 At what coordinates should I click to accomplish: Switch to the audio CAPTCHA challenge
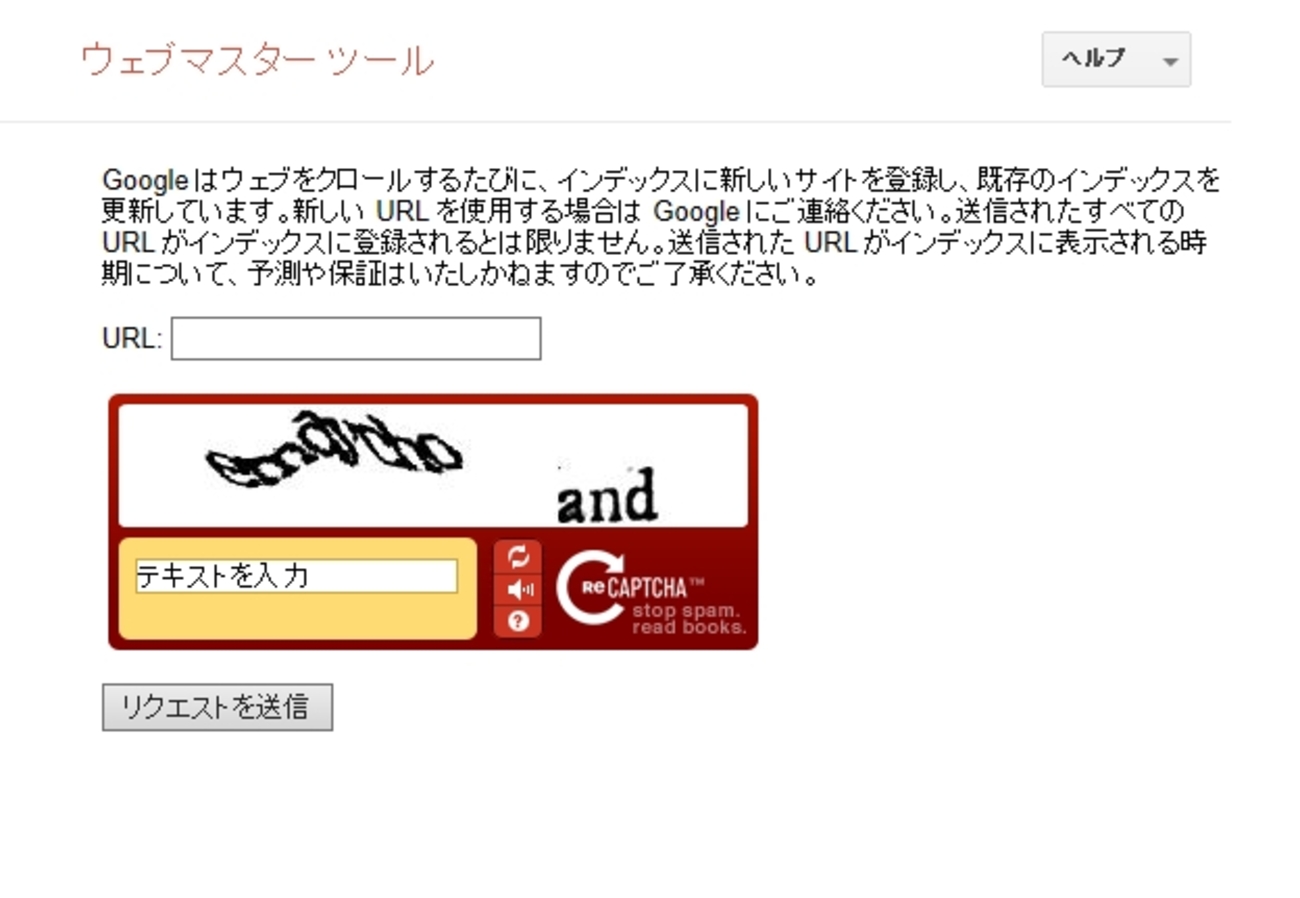click(518, 590)
